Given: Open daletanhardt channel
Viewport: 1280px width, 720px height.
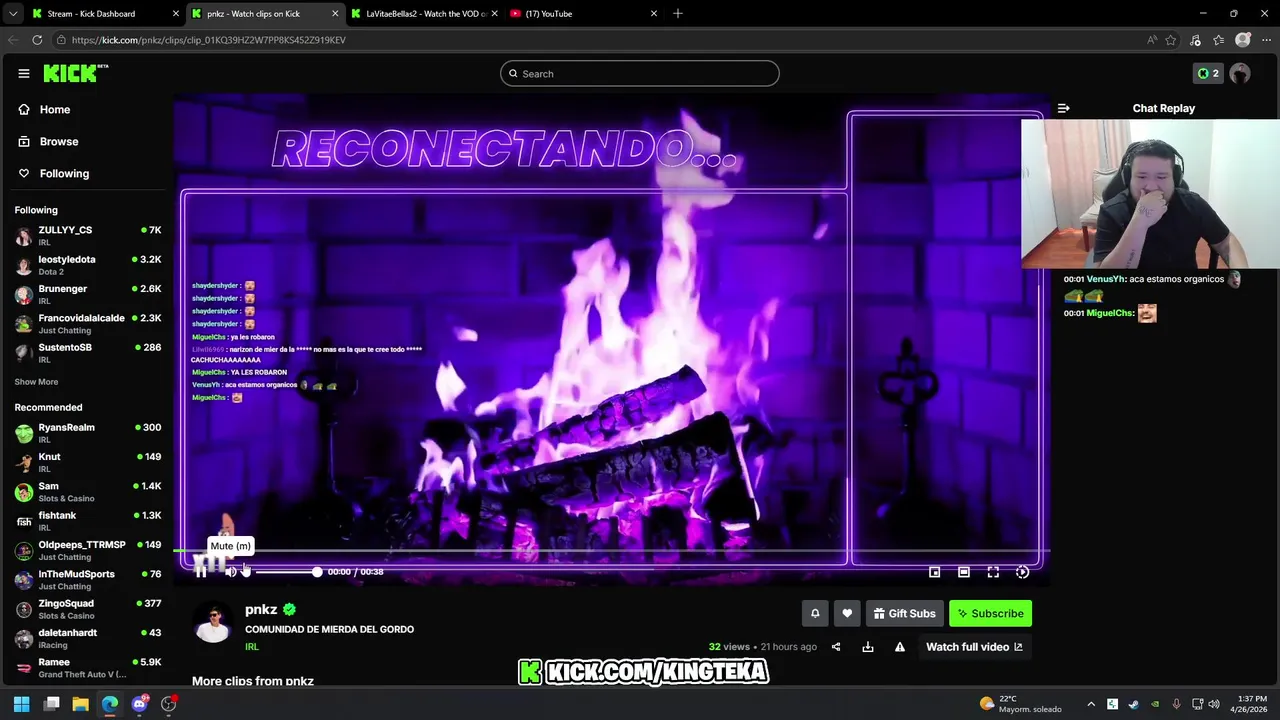Looking at the screenshot, I should [x=87, y=638].
